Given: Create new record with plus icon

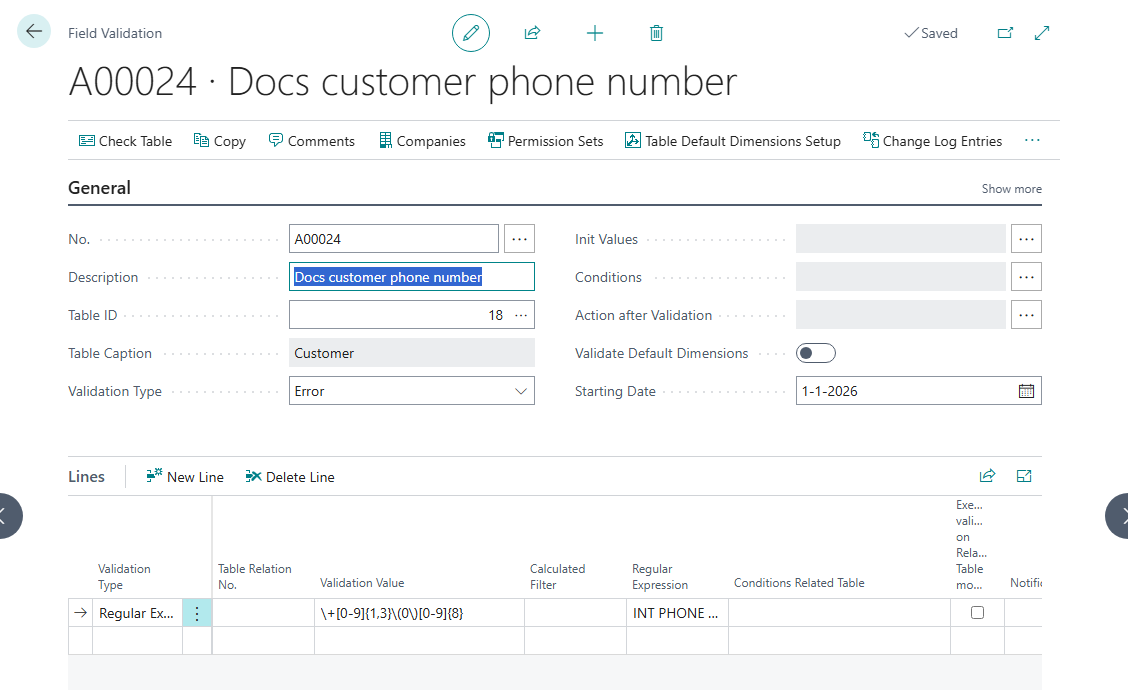Looking at the screenshot, I should click(595, 33).
